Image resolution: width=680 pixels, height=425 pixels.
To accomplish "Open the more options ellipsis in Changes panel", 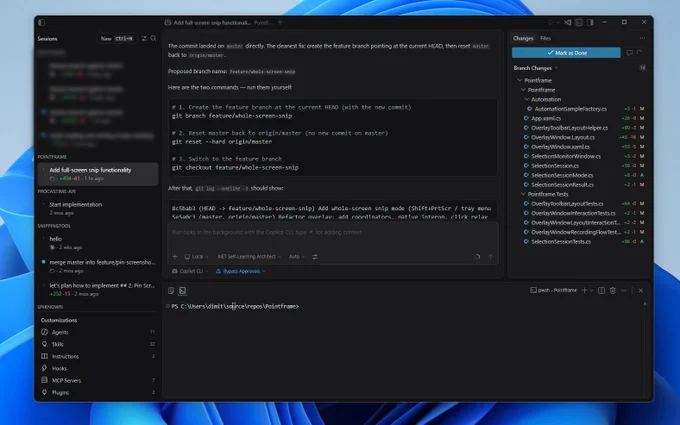I will (642, 38).
